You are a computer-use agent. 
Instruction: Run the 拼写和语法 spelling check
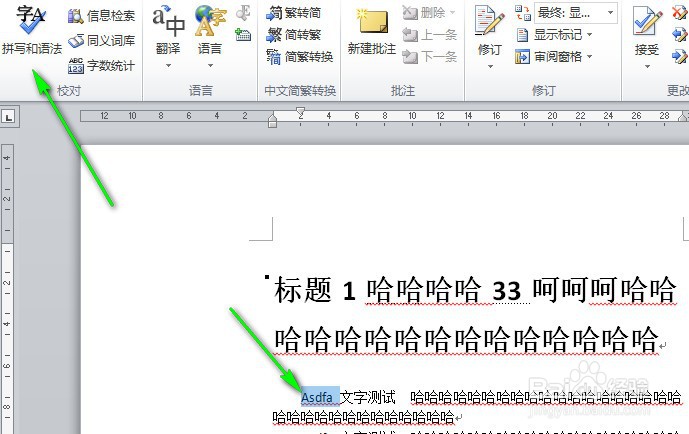point(31,31)
